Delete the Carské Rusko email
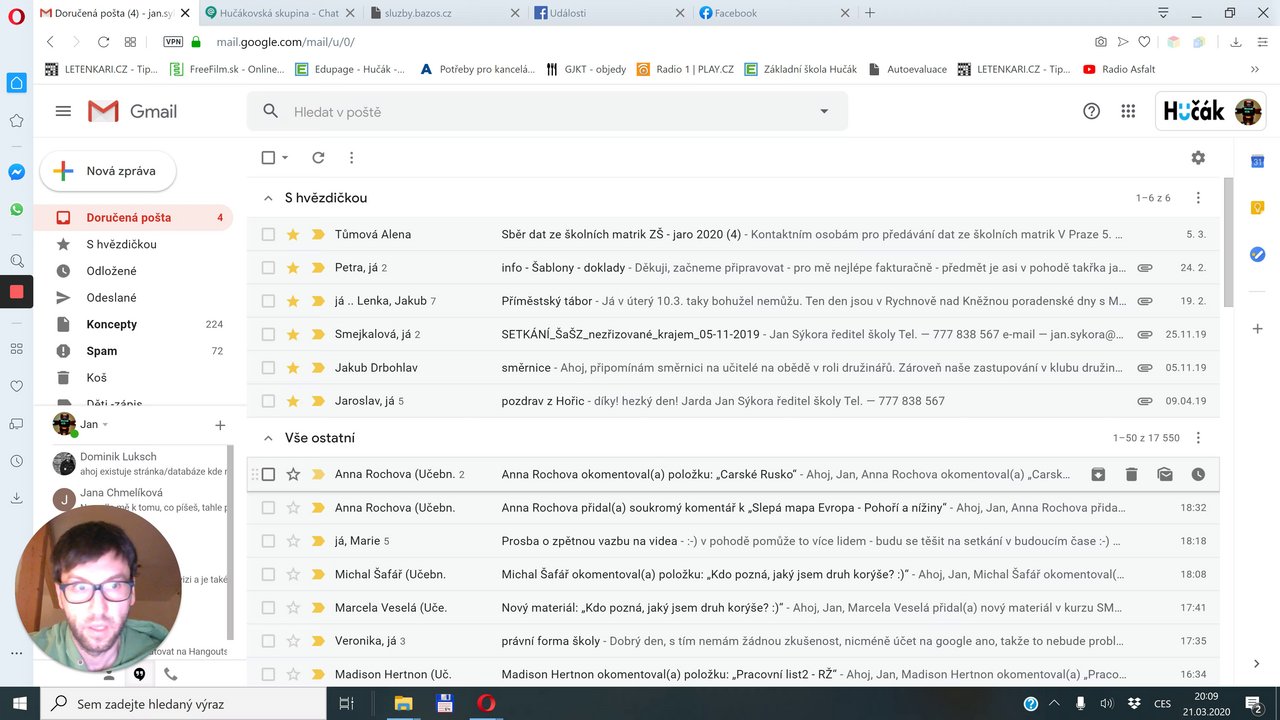1280x720 pixels. pos(1131,474)
